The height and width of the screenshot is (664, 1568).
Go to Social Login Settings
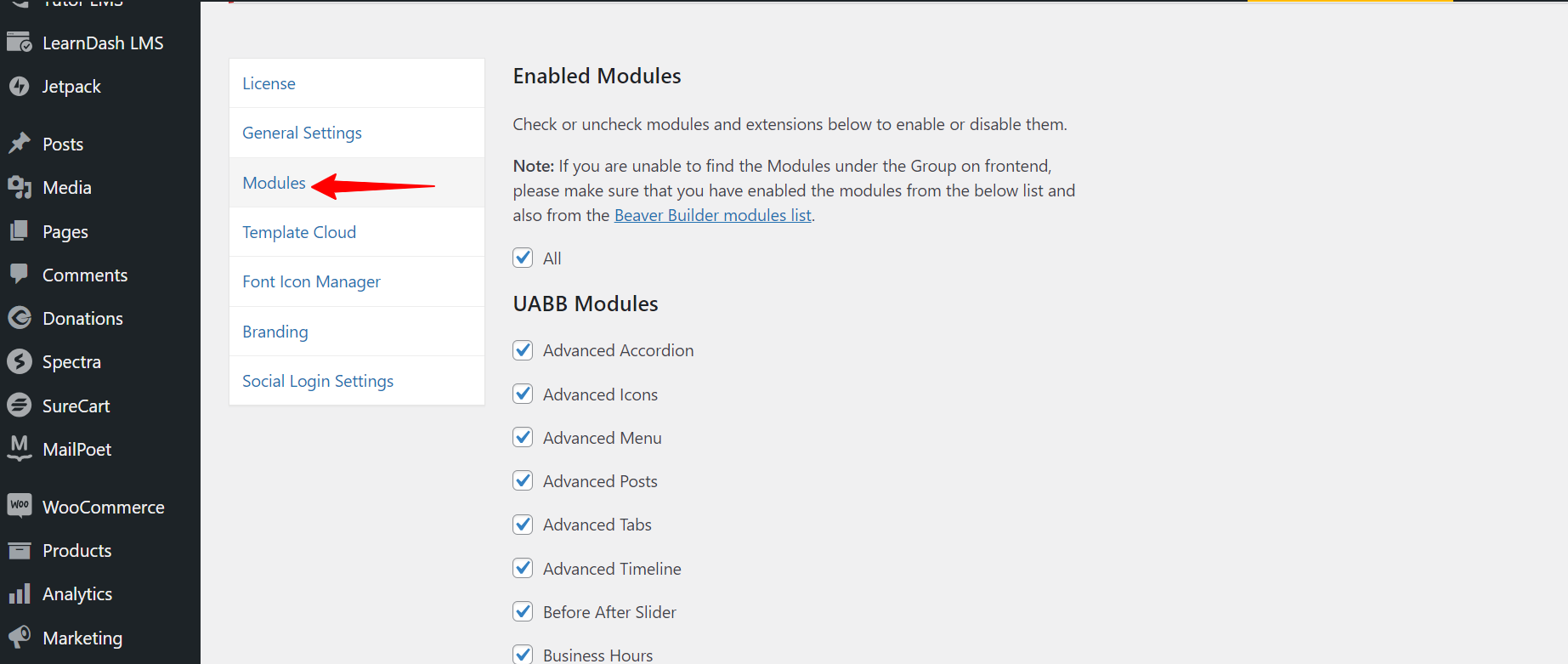tap(317, 380)
